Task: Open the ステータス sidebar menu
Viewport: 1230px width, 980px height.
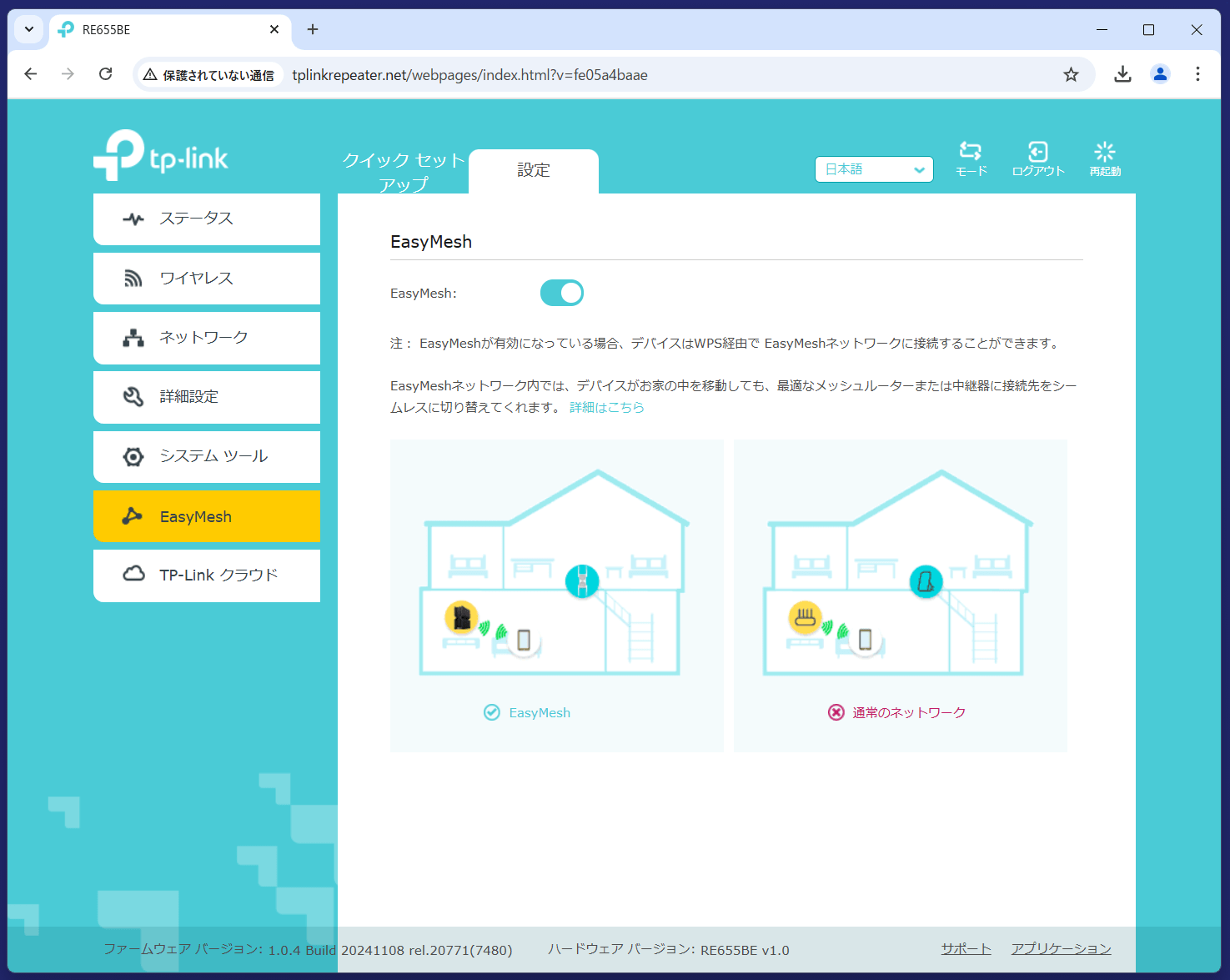Action: (207, 219)
